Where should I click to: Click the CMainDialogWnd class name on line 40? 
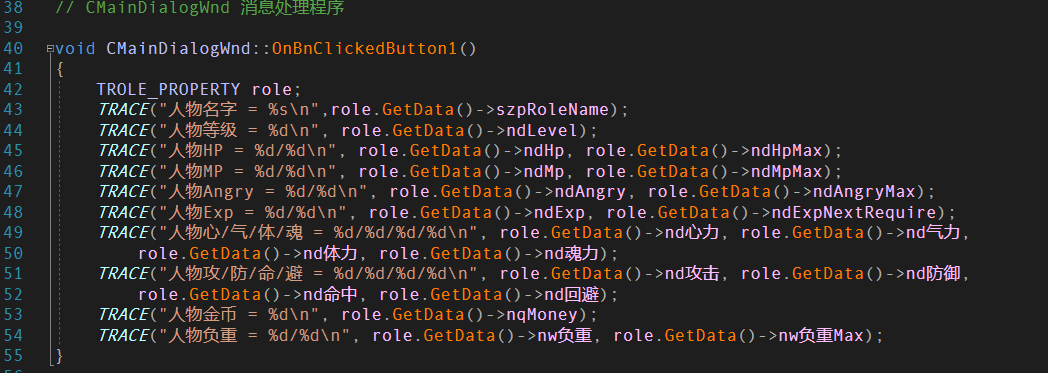(179, 48)
